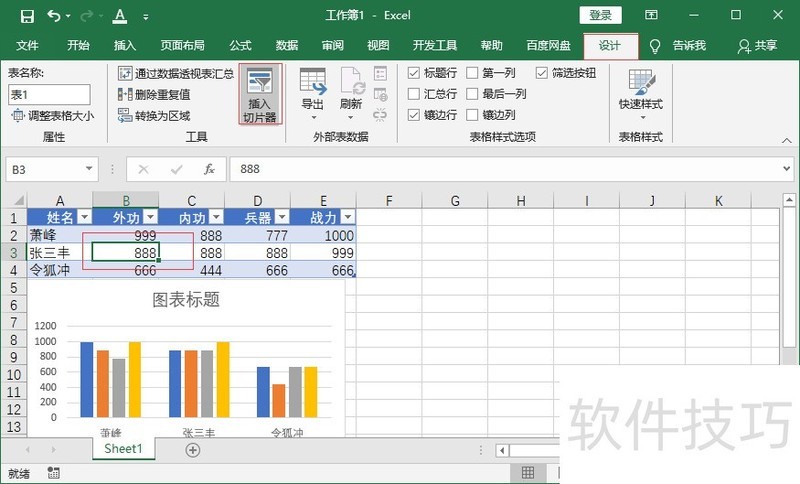Image resolution: width=800 pixels, height=484 pixels.
Task: Click the 登录 sign-in button
Action: pos(601,15)
